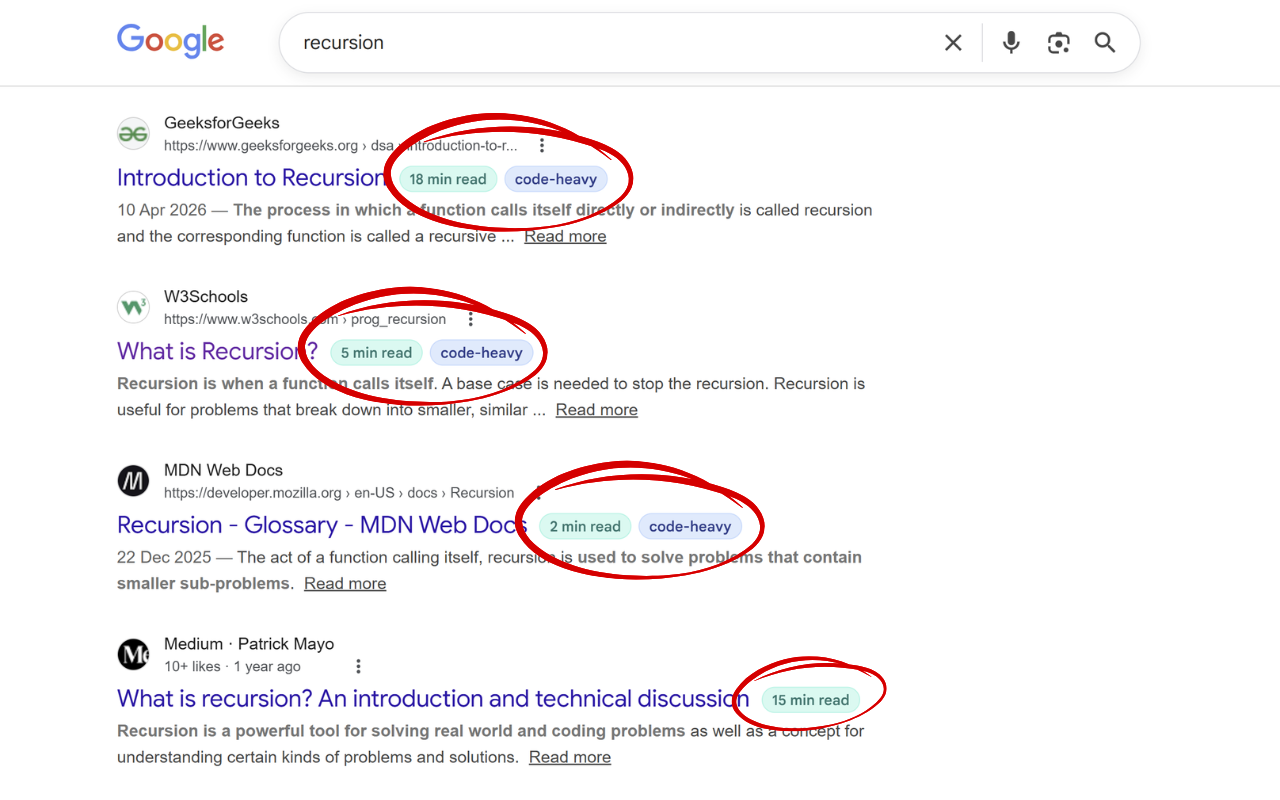This screenshot has width=1280, height=800.
Task: Click code-heavy badge on W3Schools result
Action: (482, 353)
